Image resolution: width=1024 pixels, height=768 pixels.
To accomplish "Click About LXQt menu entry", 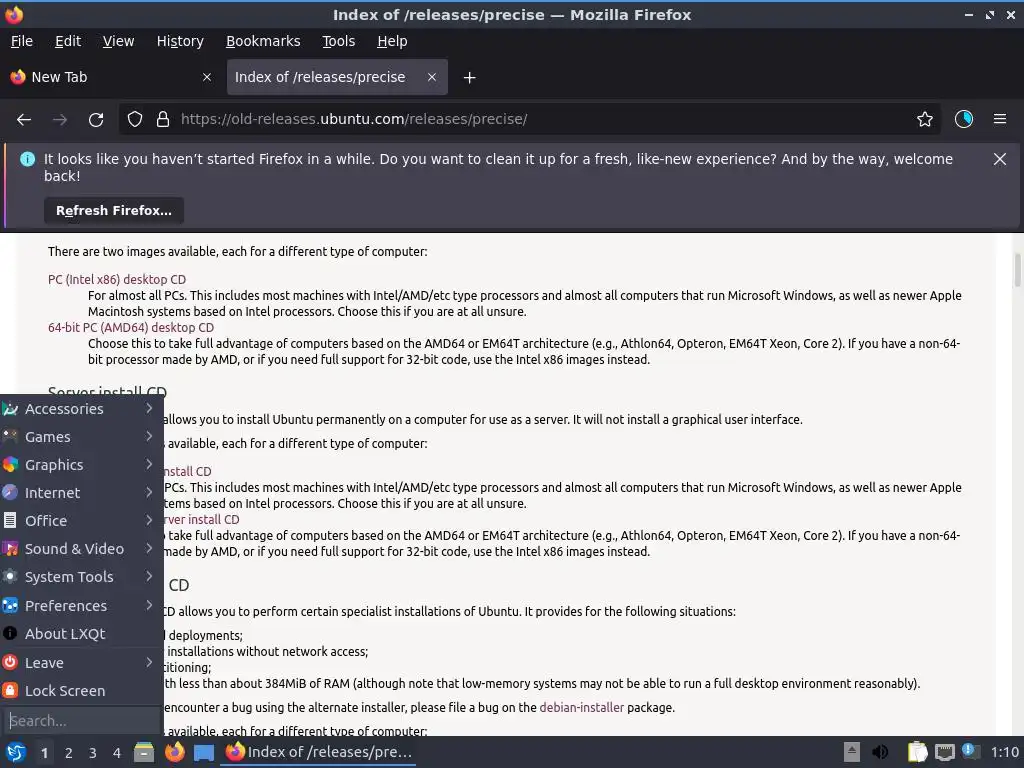I will 82,633.
